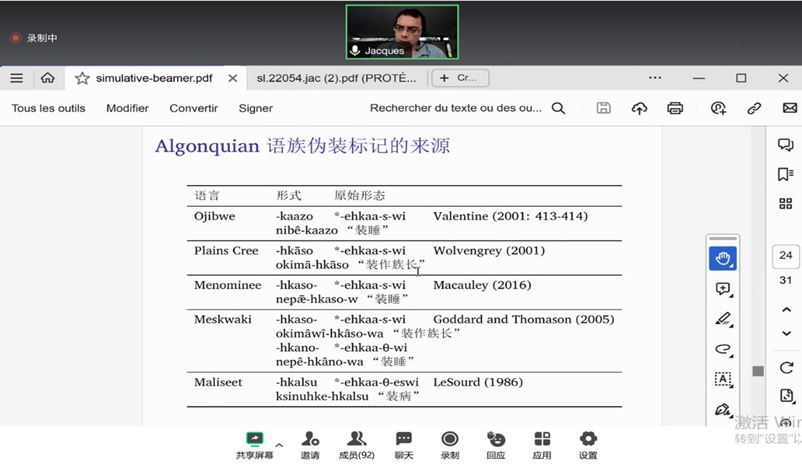Activate the text selection box tool
This screenshot has width=802, height=464.
point(723,379)
